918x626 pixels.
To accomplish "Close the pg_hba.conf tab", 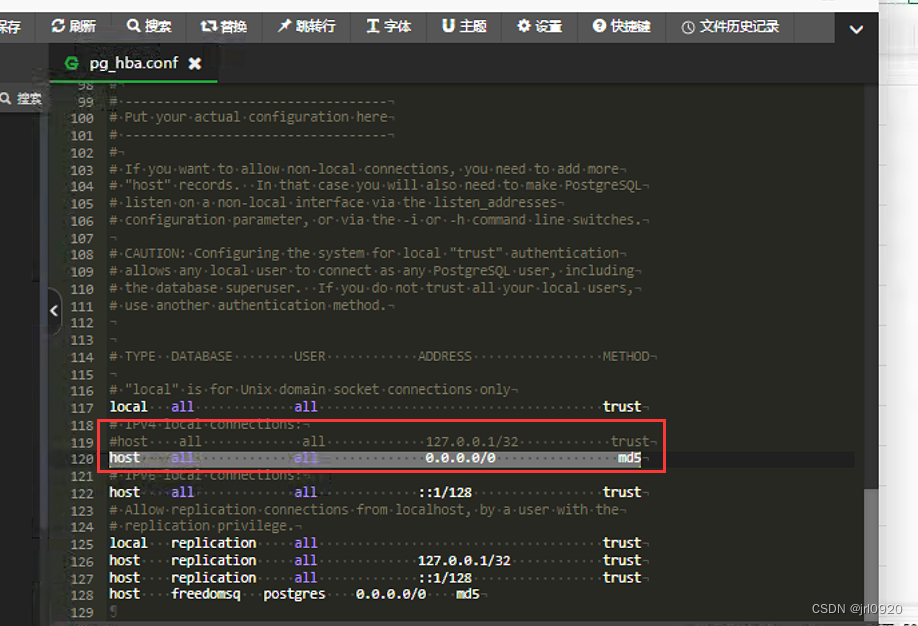I will (x=195, y=61).
